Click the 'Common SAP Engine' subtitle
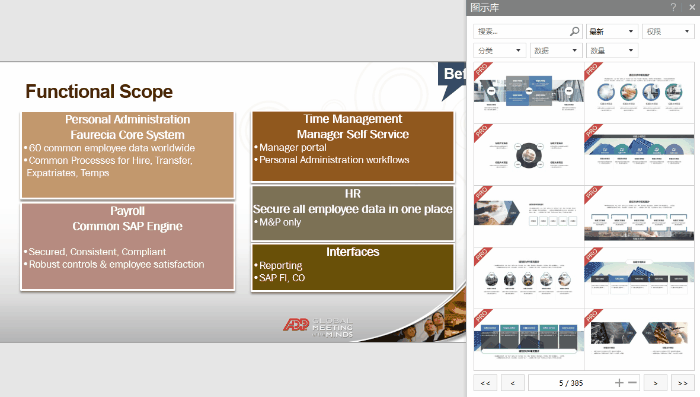Screen dimensions: 700x397 click(x=127, y=226)
